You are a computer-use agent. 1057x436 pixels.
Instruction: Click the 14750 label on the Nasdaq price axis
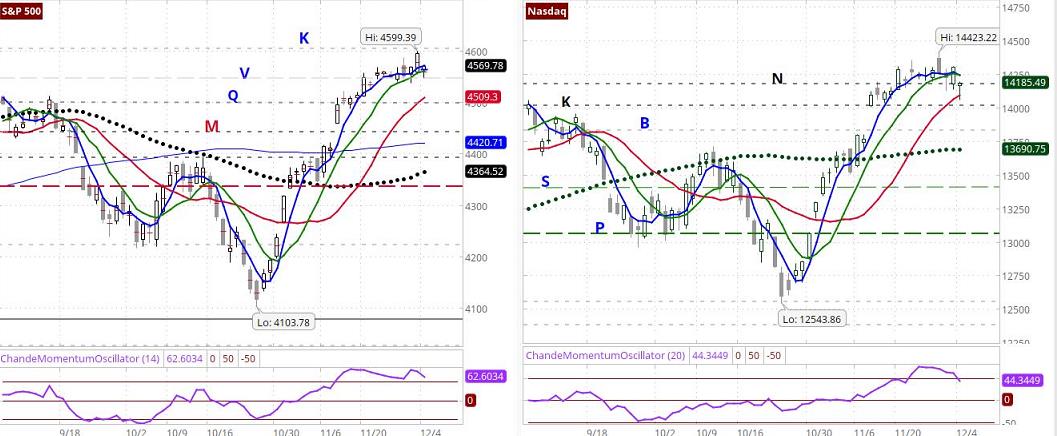pos(1017,8)
